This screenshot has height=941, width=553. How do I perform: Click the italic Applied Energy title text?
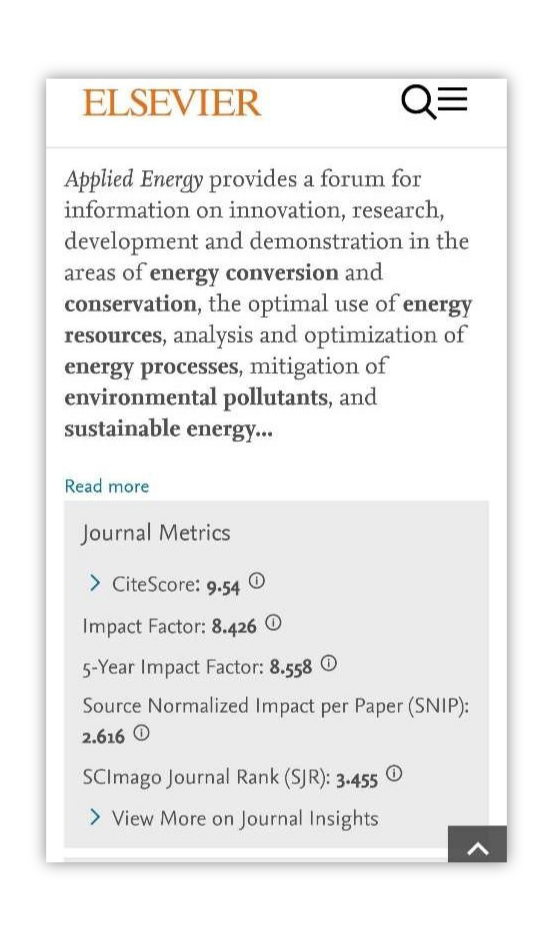(x=134, y=179)
